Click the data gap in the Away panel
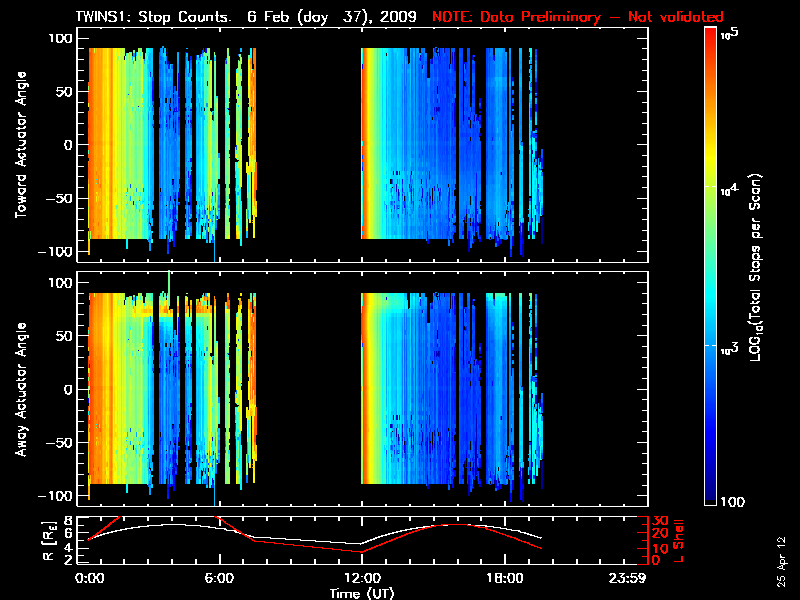This screenshot has height=600, width=800. pos(308,390)
